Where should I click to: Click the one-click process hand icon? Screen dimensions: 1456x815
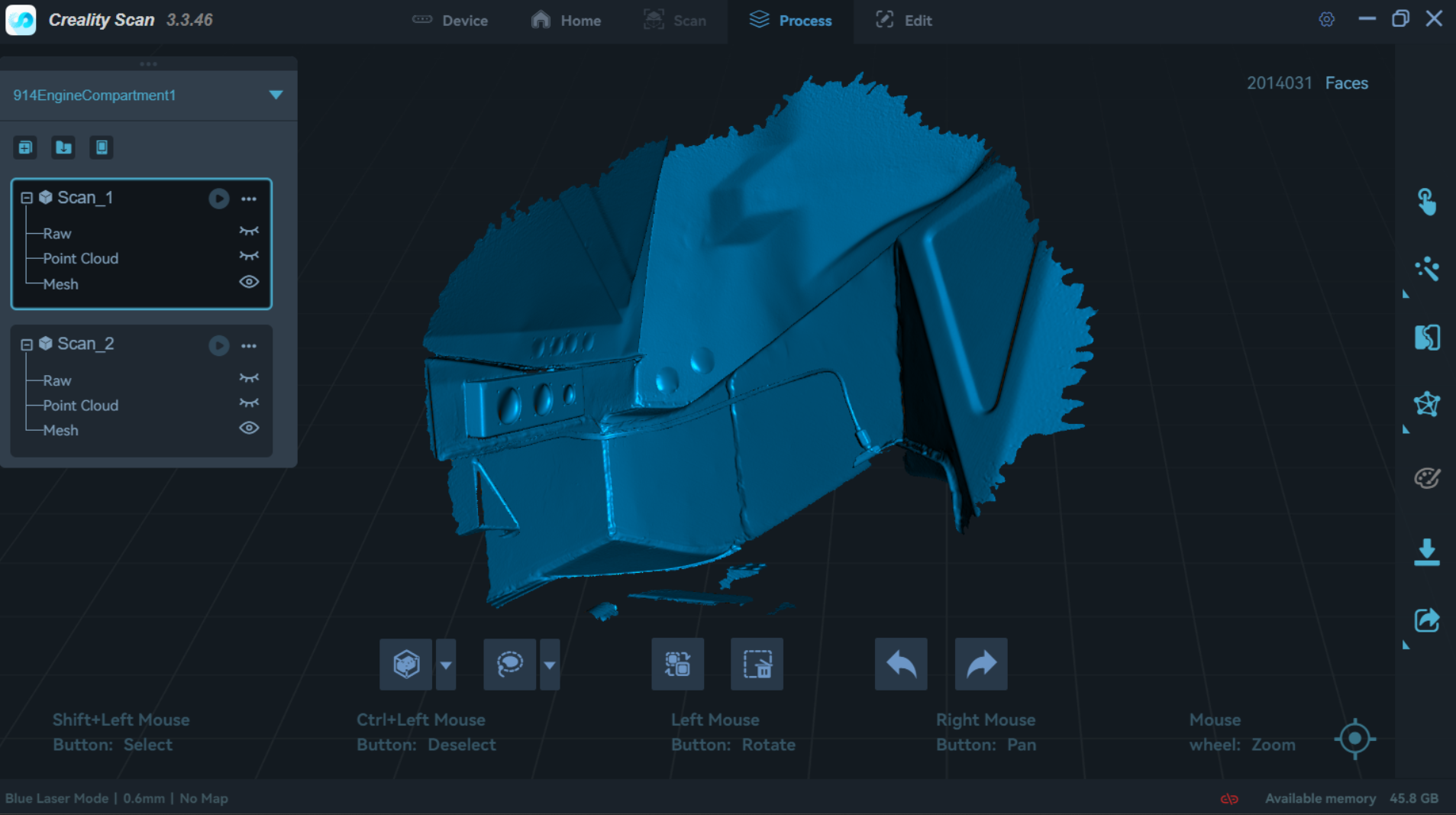[1425, 202]
